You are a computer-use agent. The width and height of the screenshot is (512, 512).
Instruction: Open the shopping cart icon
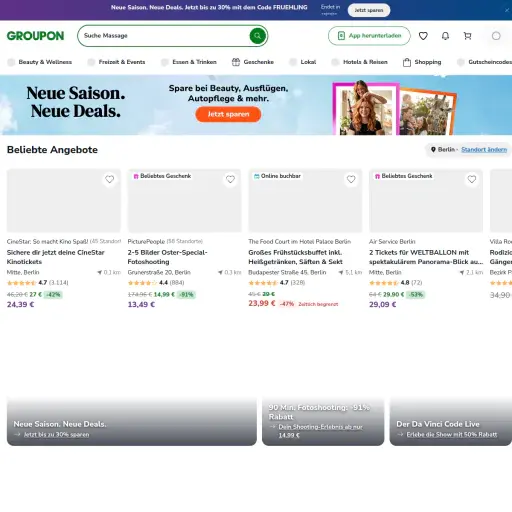(x=467, y=36)
